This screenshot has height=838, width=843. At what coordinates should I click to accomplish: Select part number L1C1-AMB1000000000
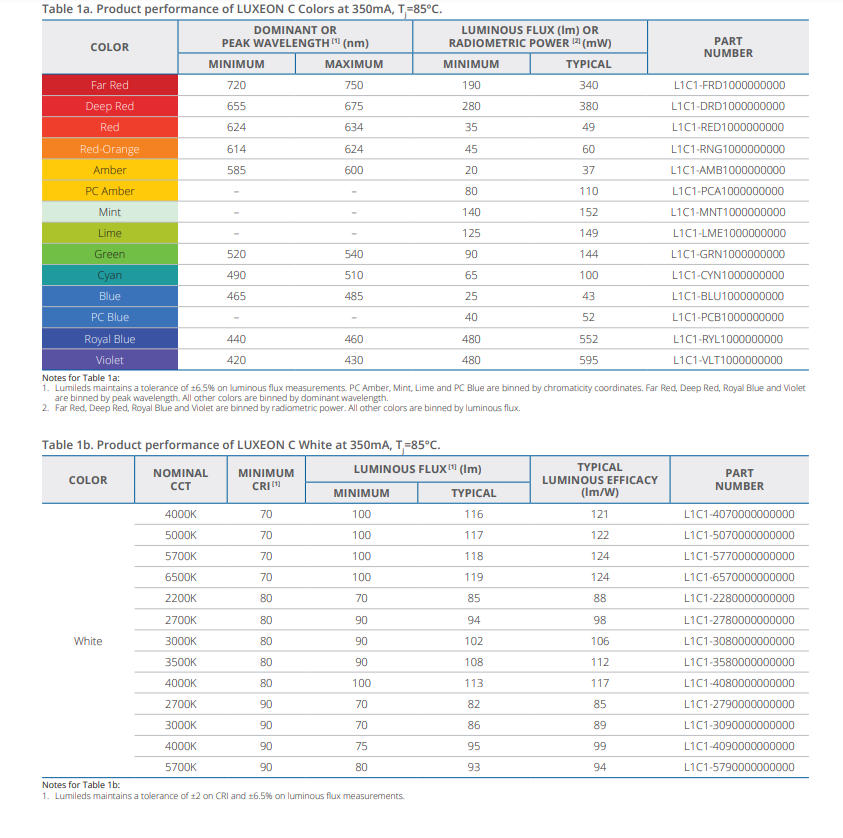coord(728,170)
